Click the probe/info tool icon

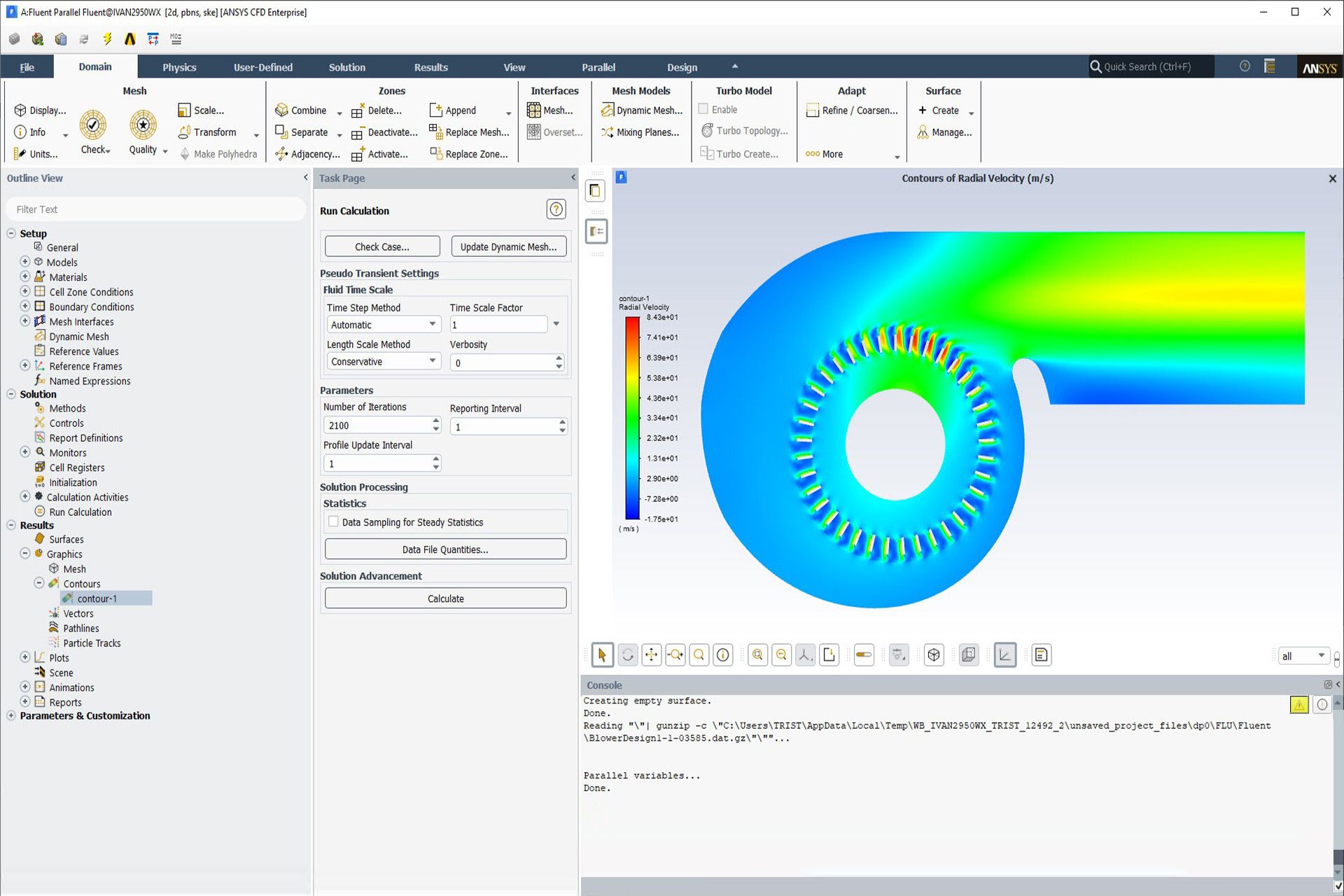click(x=723, y=655)
